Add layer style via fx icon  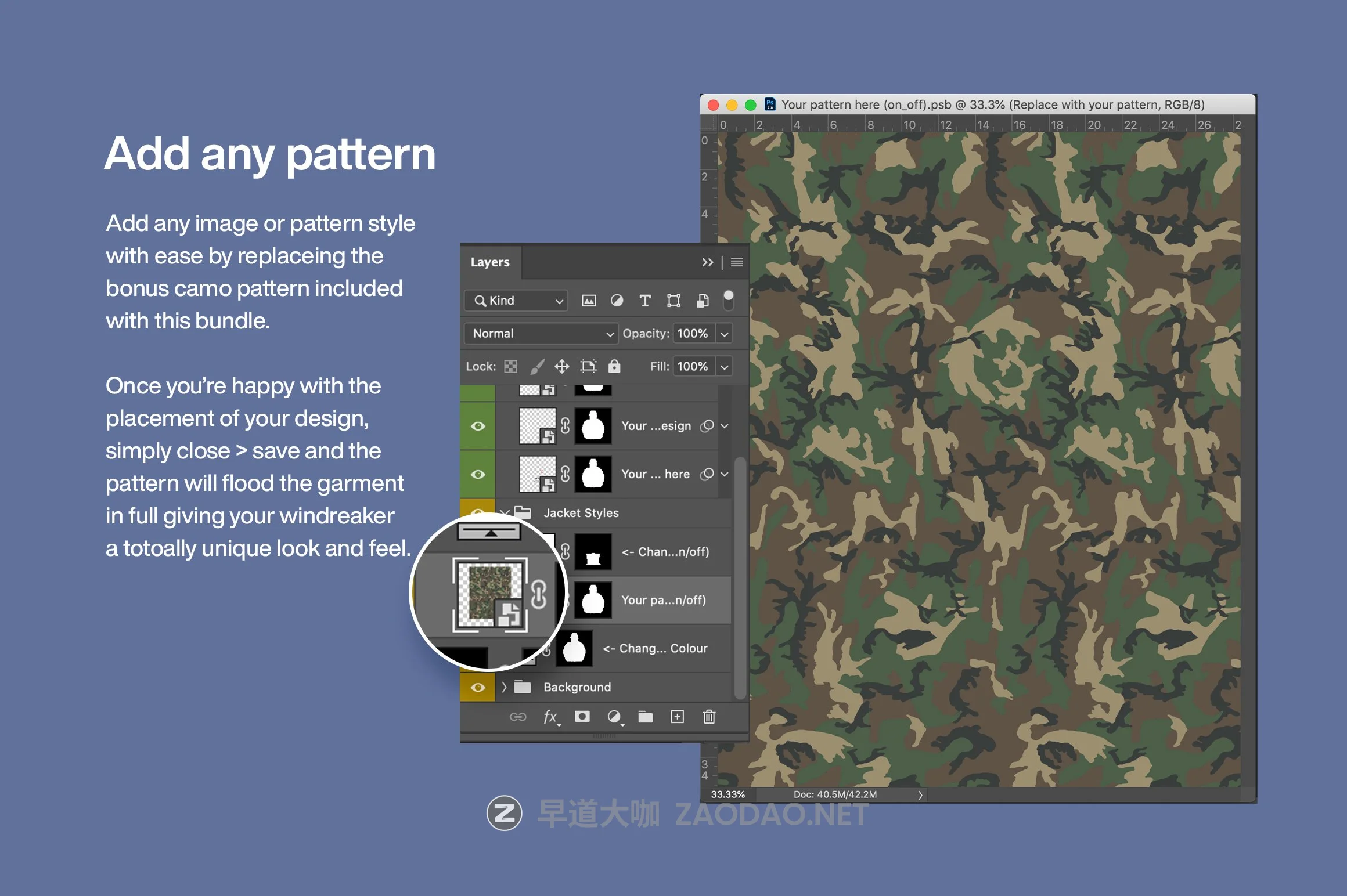(x=550, y=717)
